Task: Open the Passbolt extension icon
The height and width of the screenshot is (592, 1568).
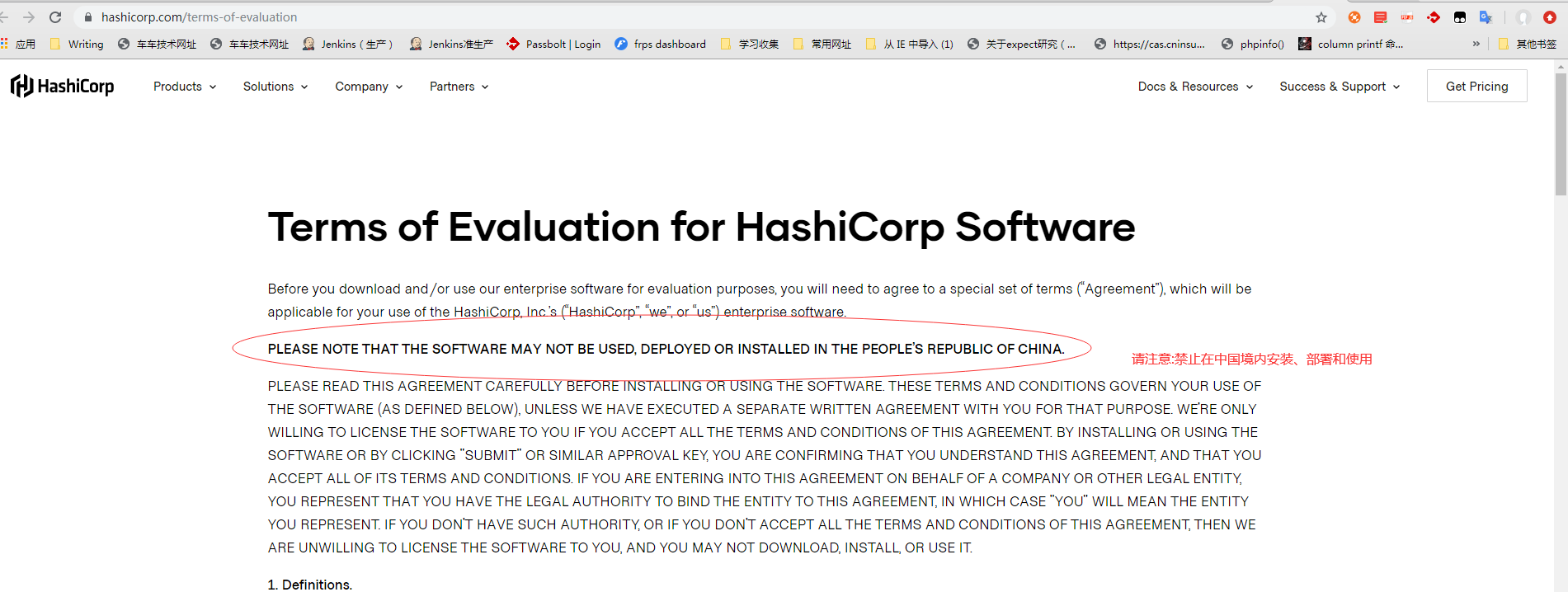Action: point(1434,17)
